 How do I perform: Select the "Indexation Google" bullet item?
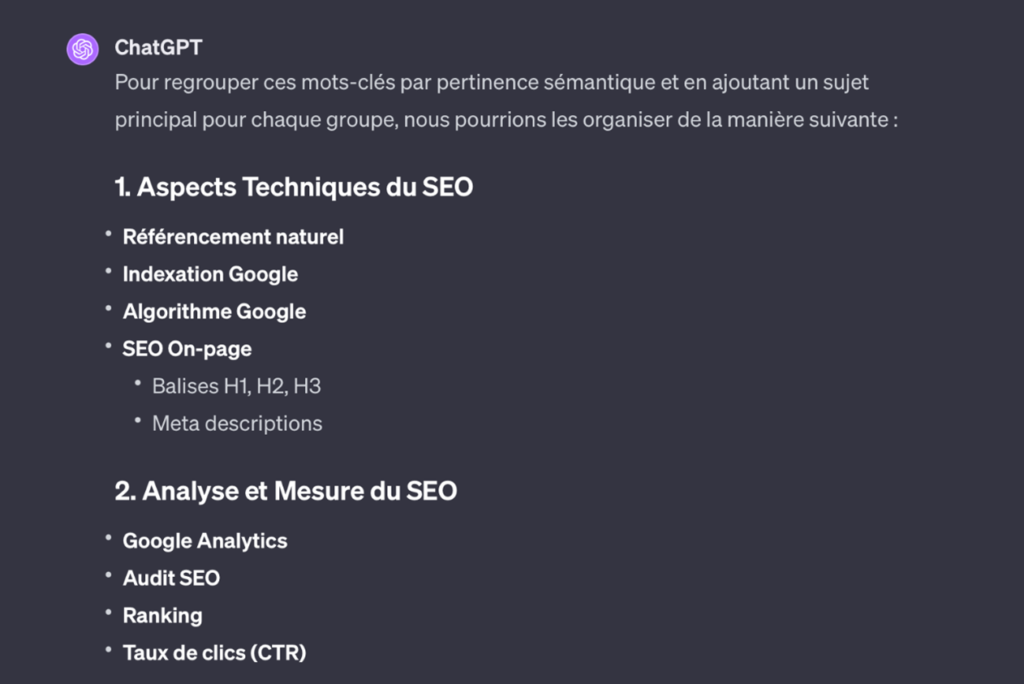[x=210, y=274]
